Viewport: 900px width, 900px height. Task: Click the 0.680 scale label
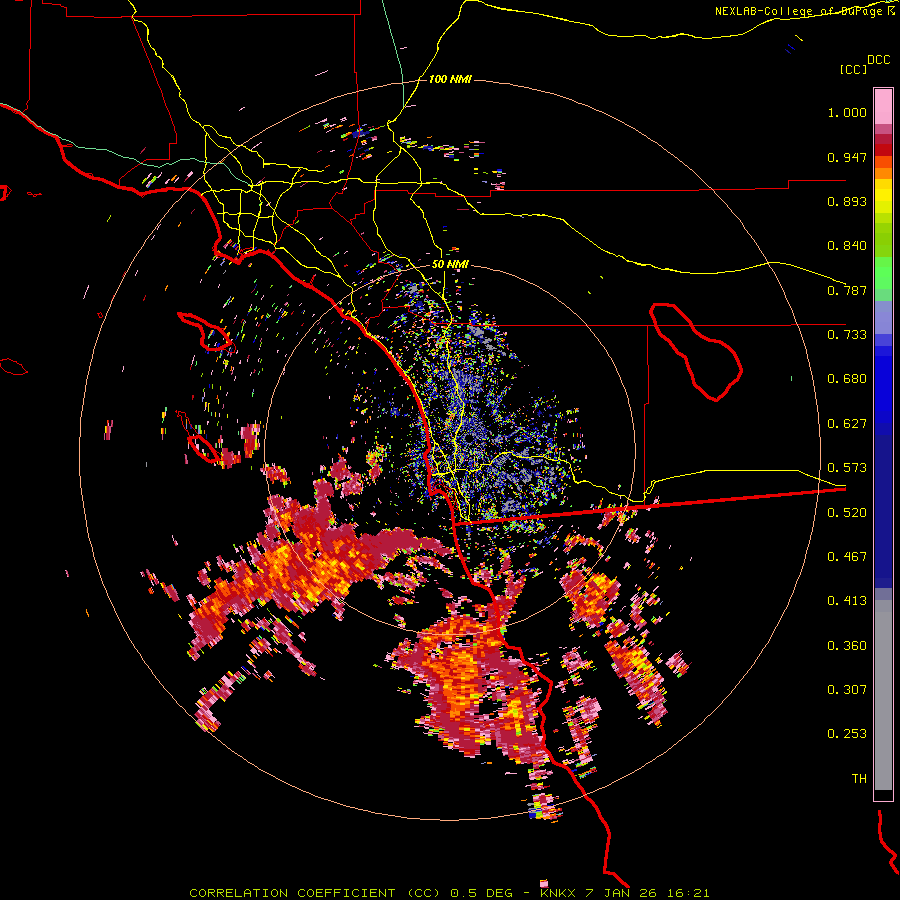click(x=847, y=379)
